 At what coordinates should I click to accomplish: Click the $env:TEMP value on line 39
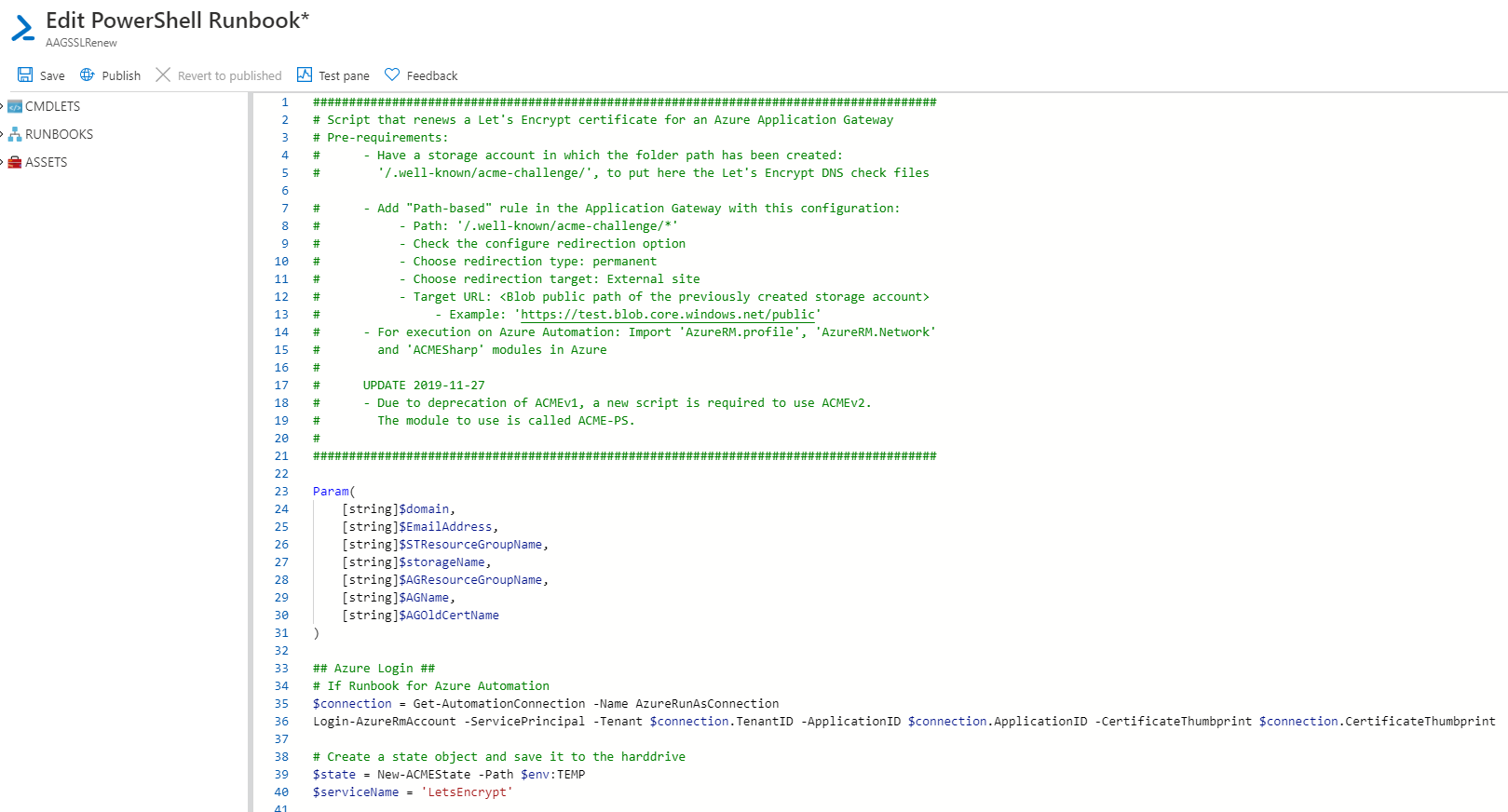[x=552, y=775]
